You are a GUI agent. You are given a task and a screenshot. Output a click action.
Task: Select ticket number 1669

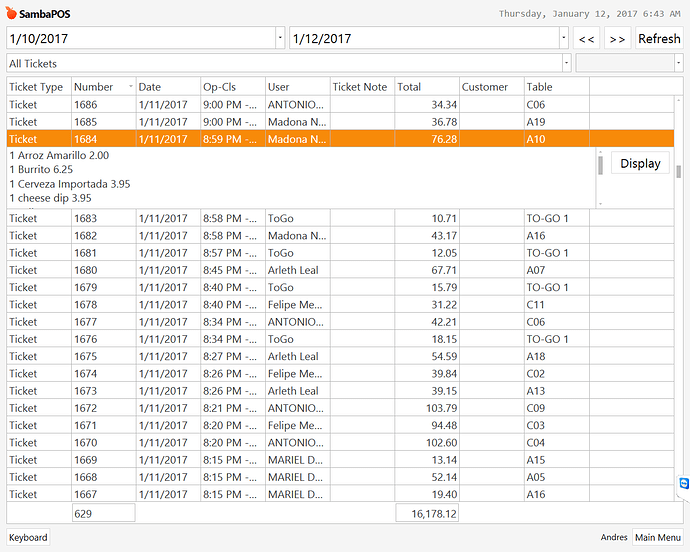pos(85,460)
